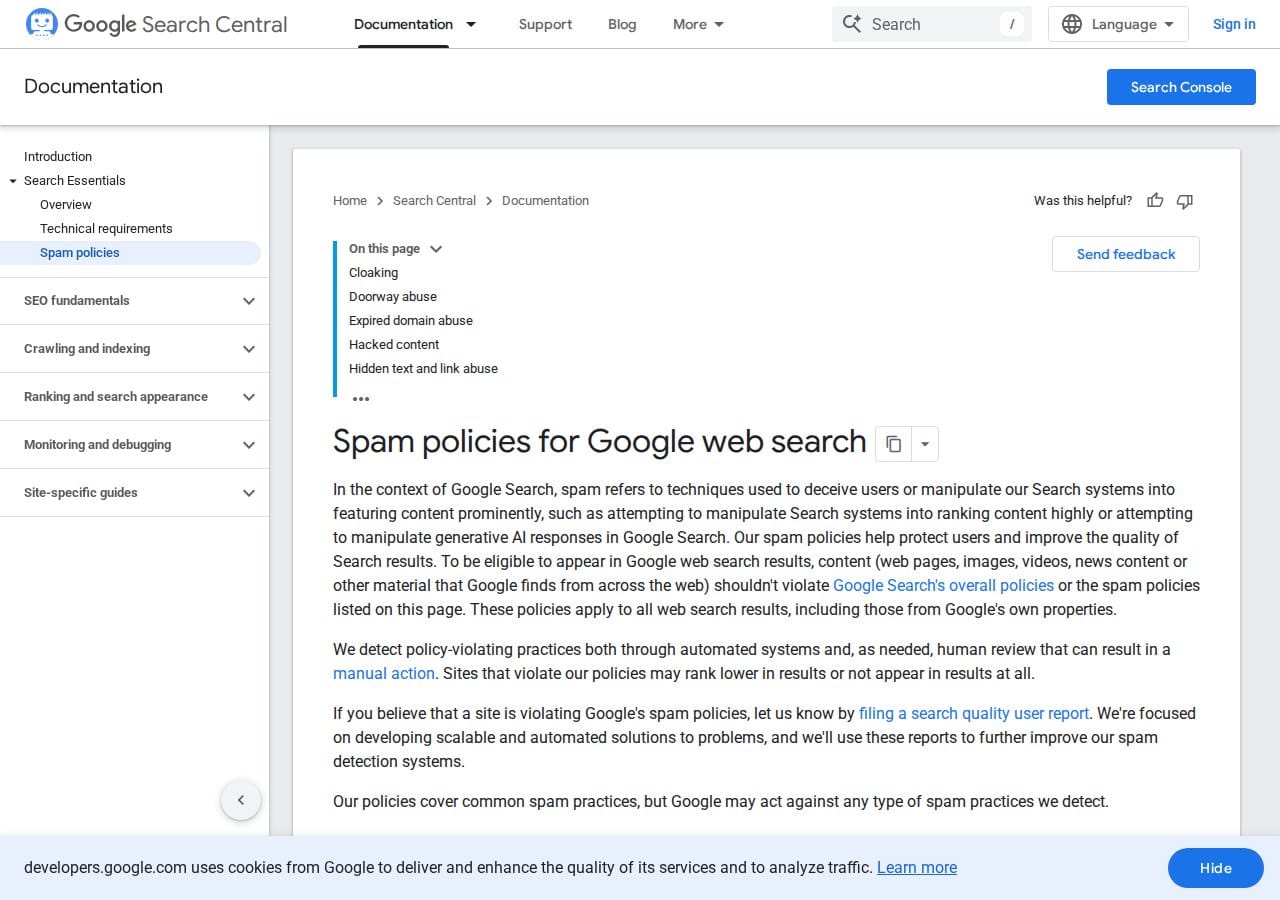Click the Sign in link
Screen dimensions: 1280x900
(x=1234, y=24)
